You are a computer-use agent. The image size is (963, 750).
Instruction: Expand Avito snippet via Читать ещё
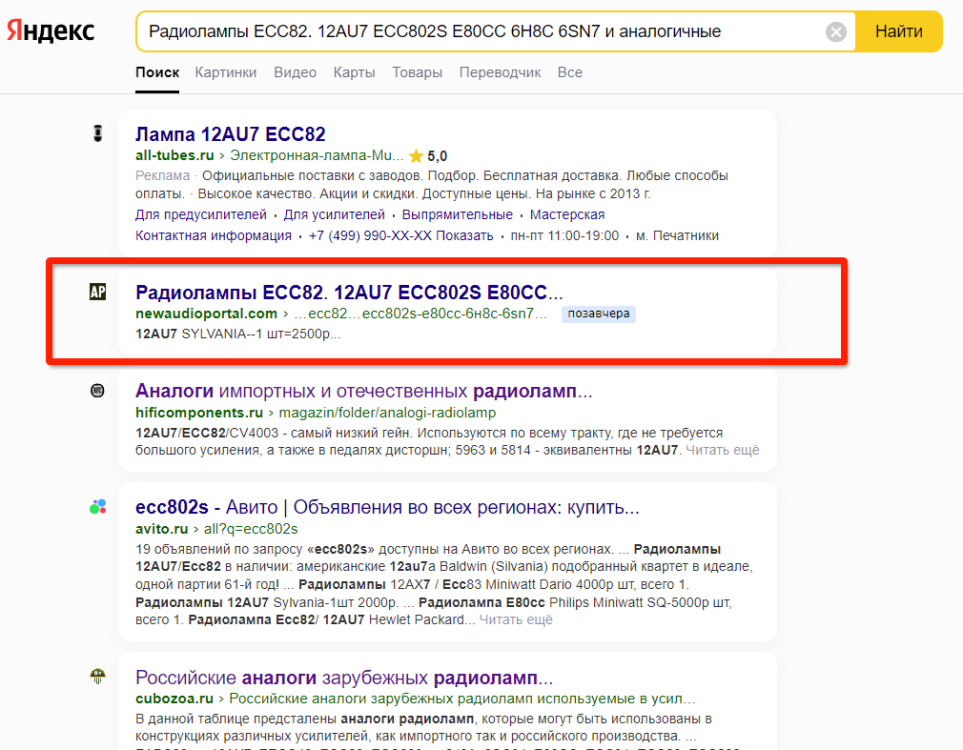click(x=516, y=620)
